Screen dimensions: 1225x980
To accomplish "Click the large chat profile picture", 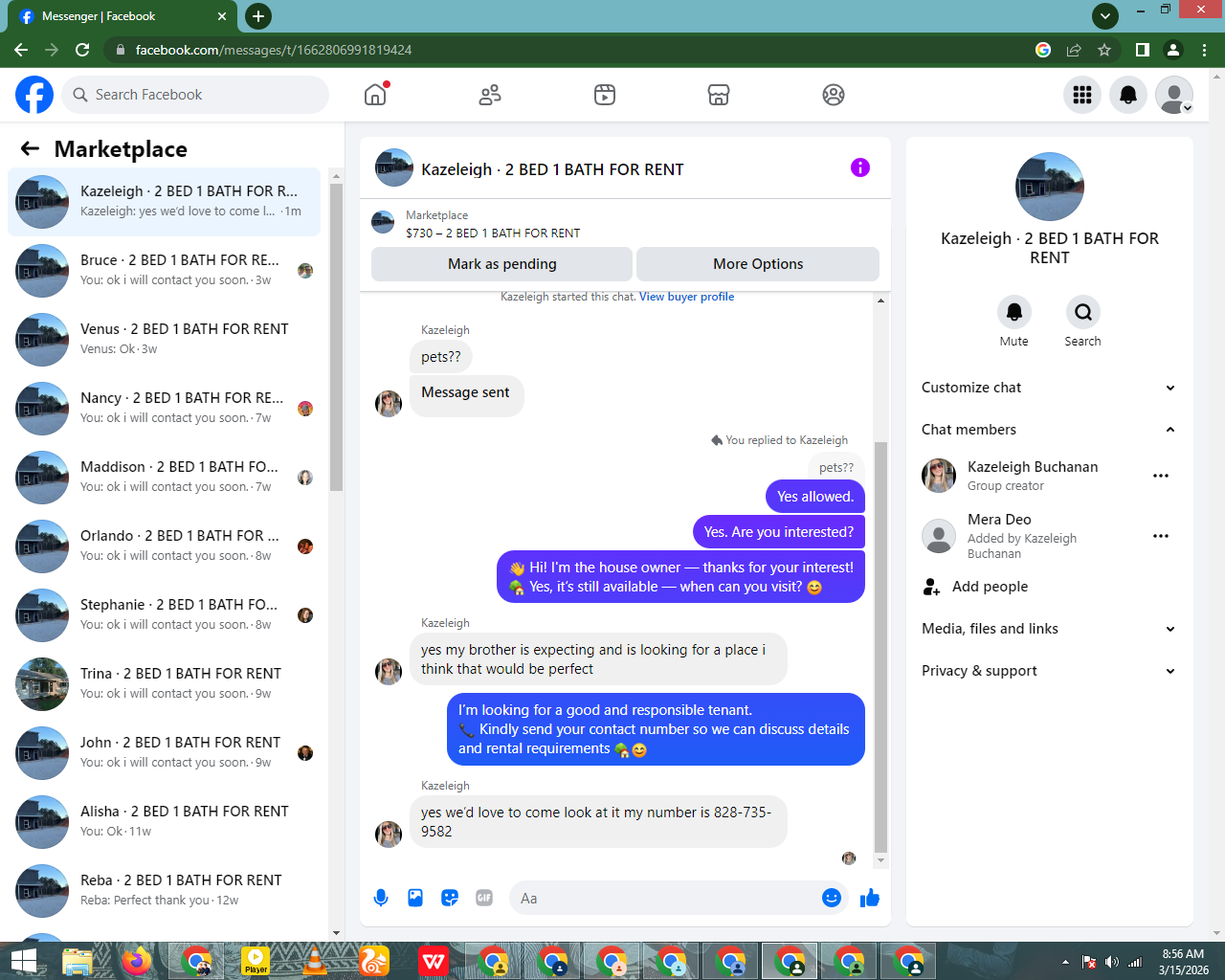I will point(1050,187).
